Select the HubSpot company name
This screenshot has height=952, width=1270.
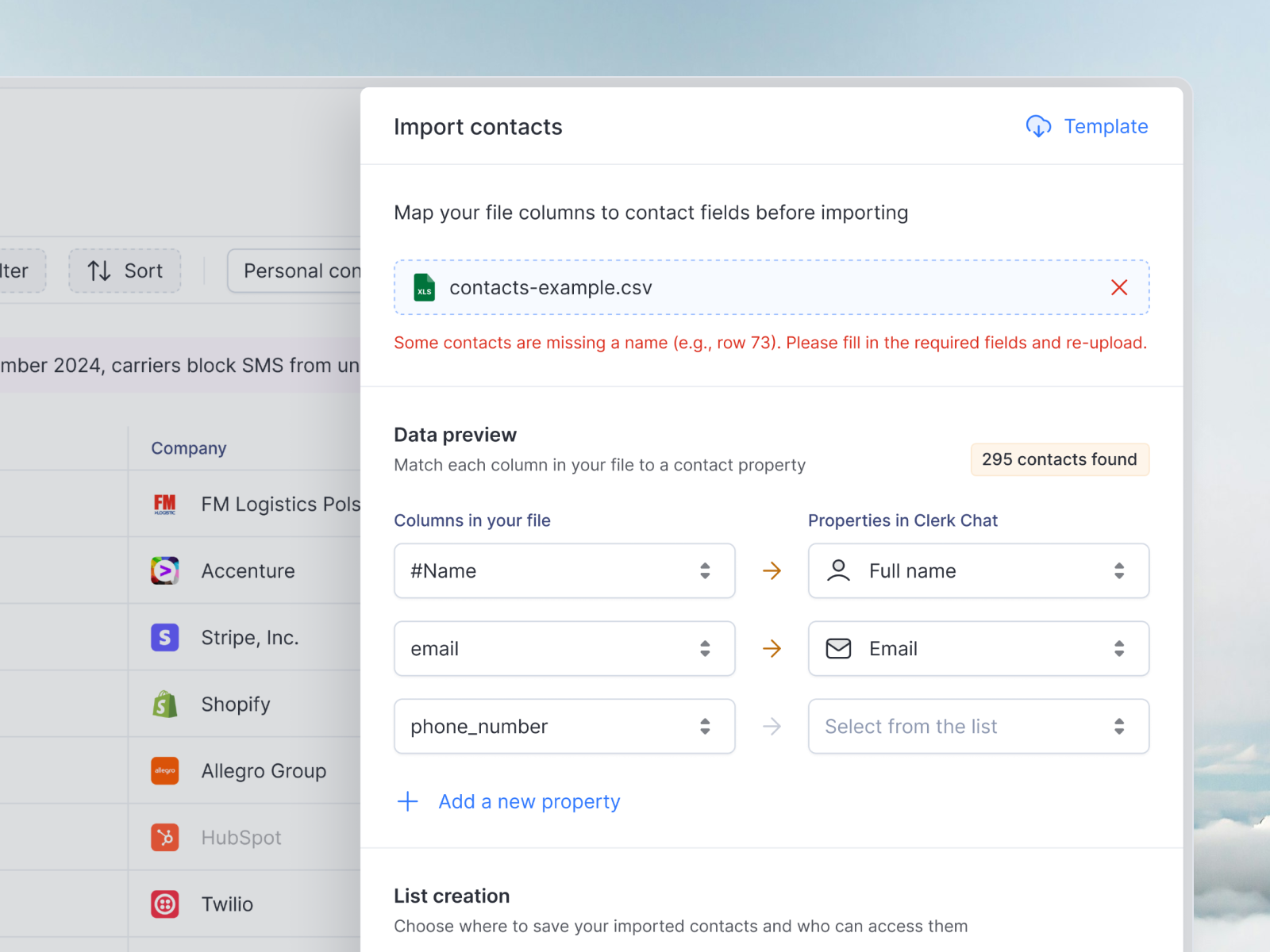point(241,838)
